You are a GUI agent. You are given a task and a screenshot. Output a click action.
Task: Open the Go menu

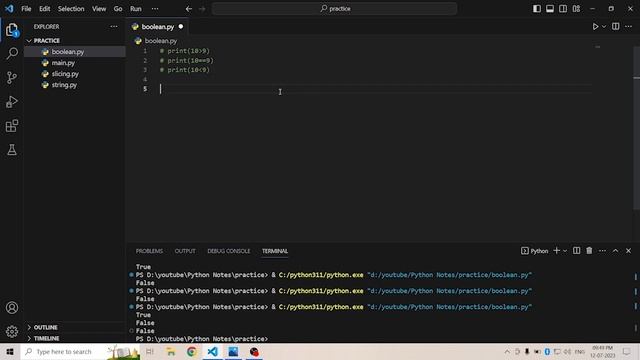[x=118, y=9]
